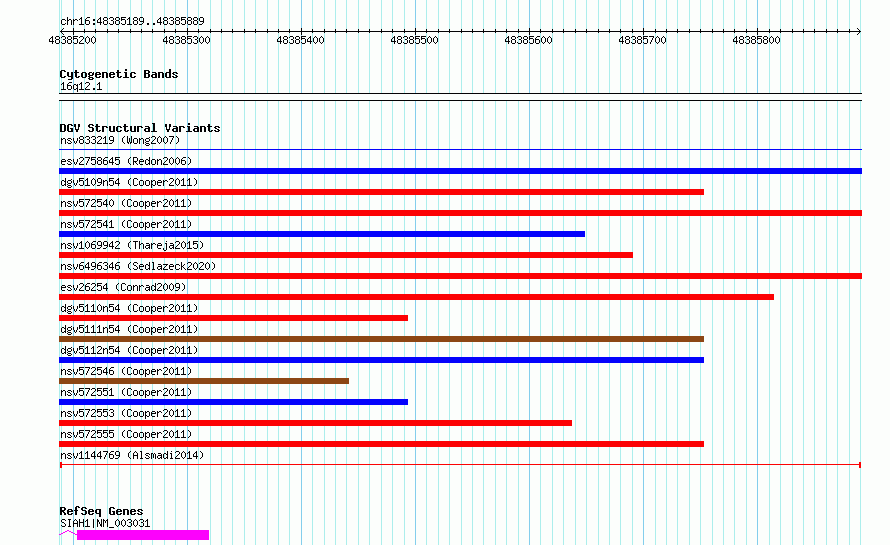Select esv26254 (Conrad2009) variant label

pos(123,287)
